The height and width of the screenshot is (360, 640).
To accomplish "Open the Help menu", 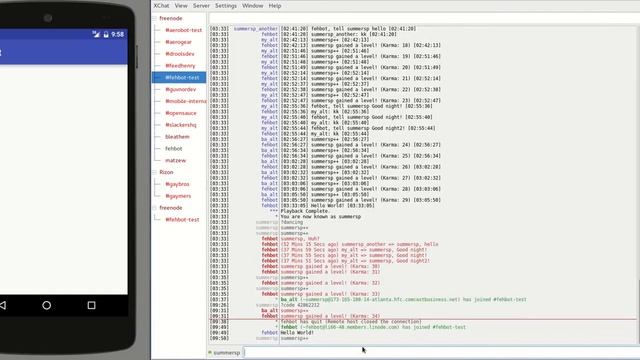I will 275,6.
